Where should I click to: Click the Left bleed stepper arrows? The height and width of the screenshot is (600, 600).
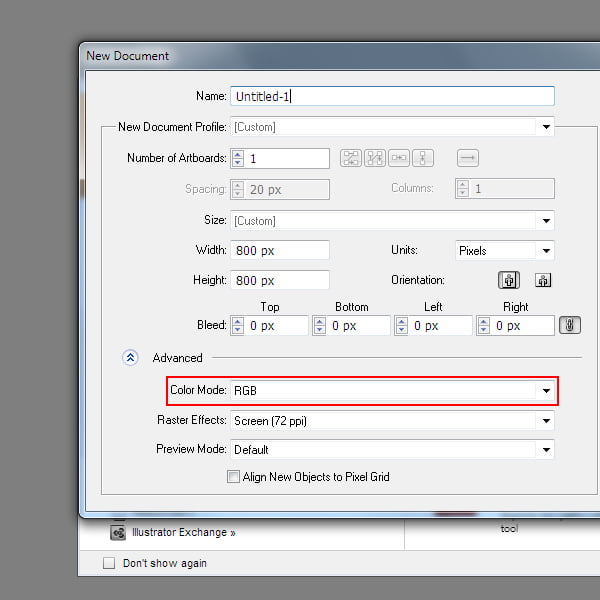[401, 326]
